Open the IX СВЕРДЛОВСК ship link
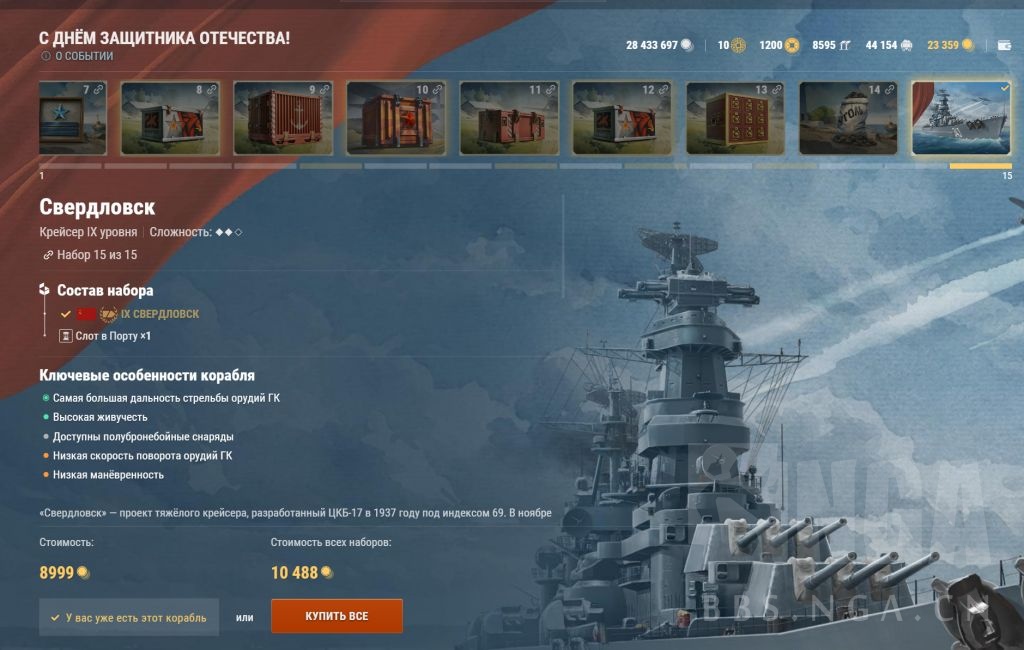 [x=160, y=314]
